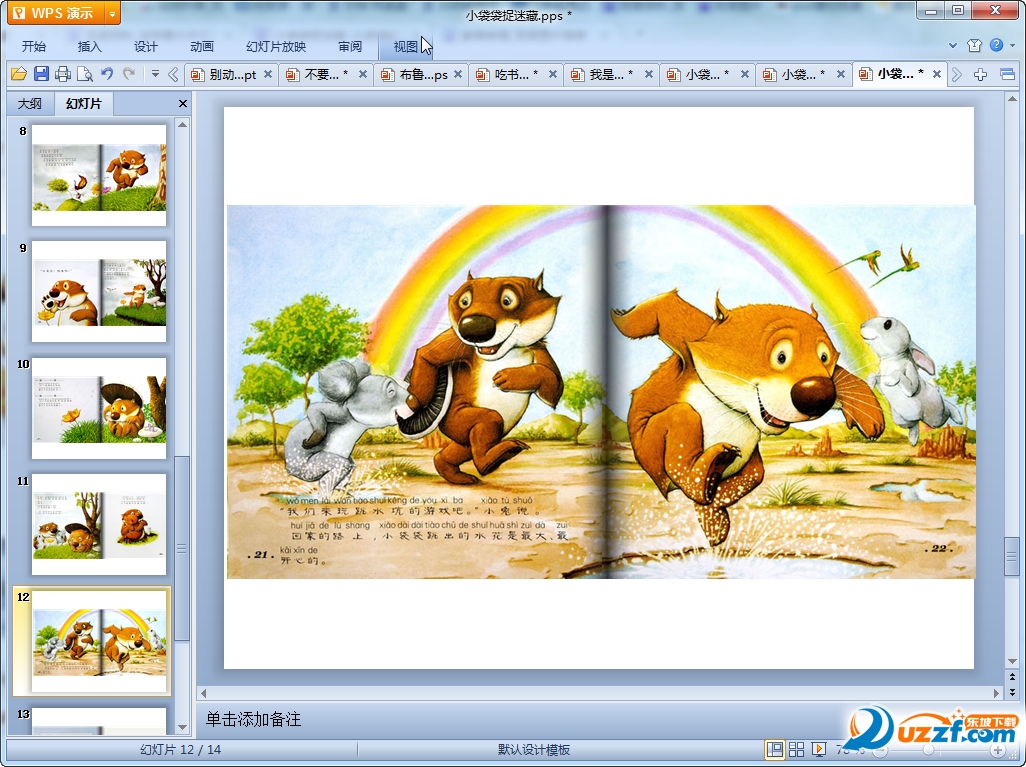The height and width of the screenshot is (767, 1026).
Task: Click 幻灯片 12 / 14 status text
Action: point(181,750)
